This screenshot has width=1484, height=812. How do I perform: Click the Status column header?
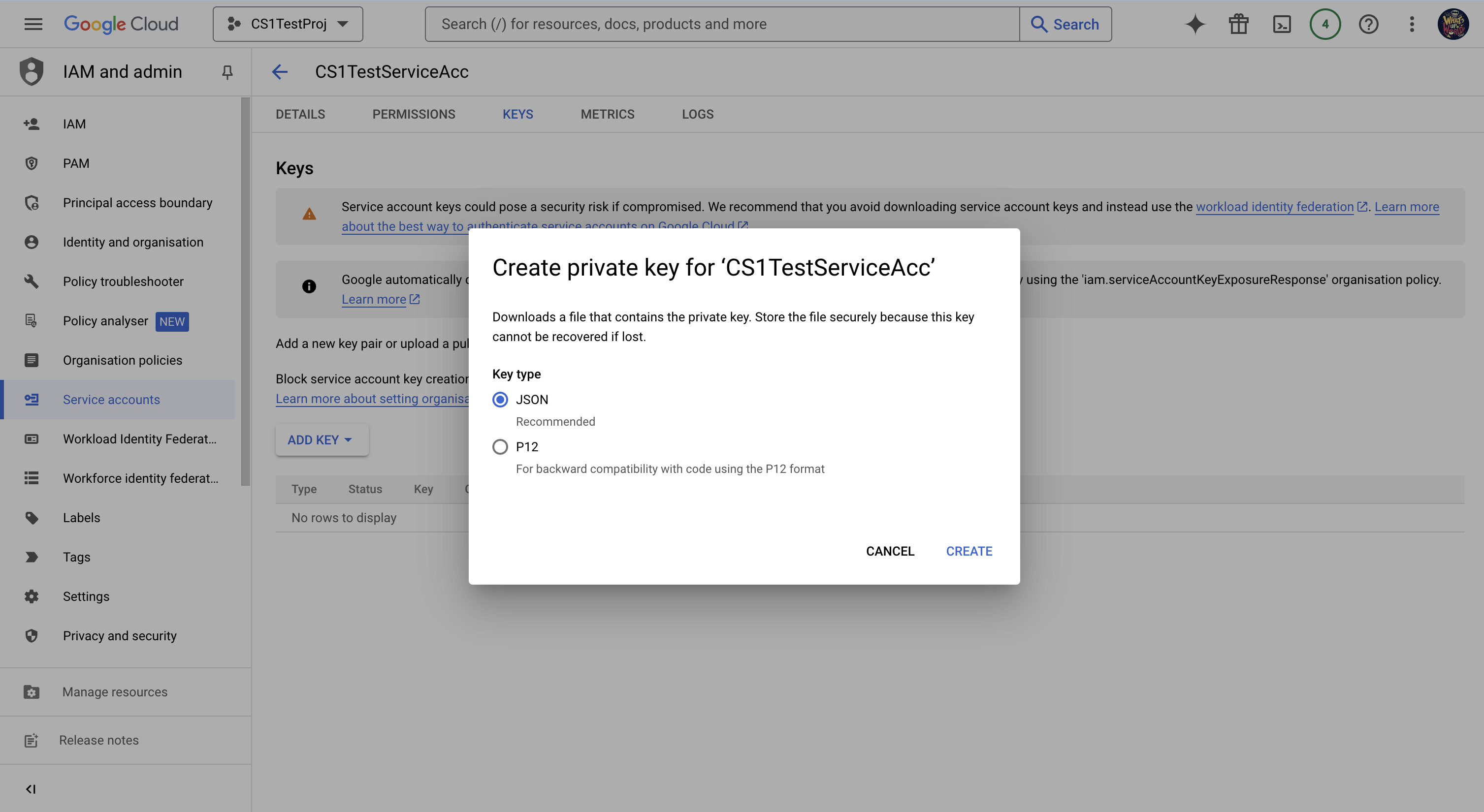(x=365, y=489)
